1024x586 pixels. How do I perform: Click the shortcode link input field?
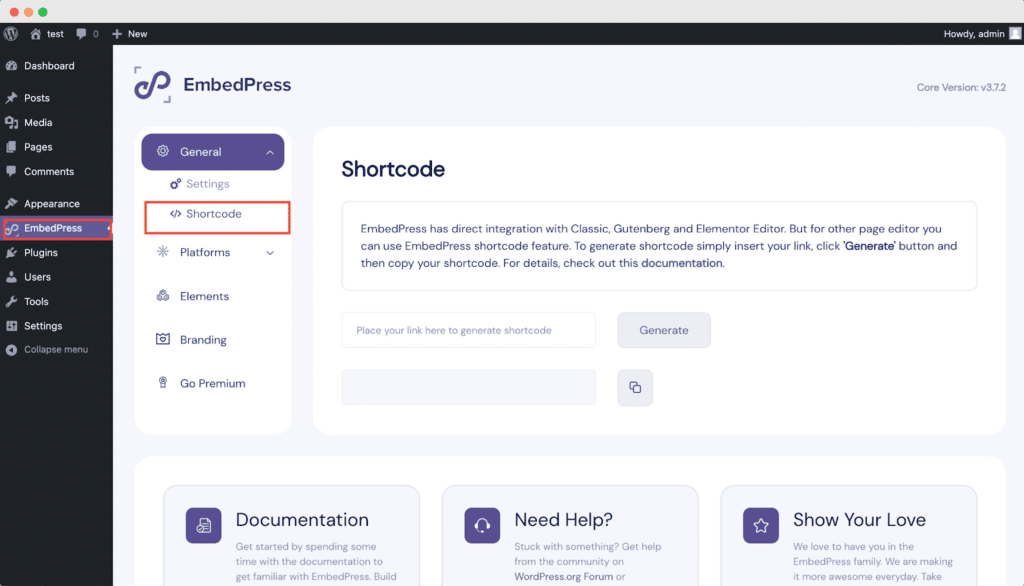[468, 330]
